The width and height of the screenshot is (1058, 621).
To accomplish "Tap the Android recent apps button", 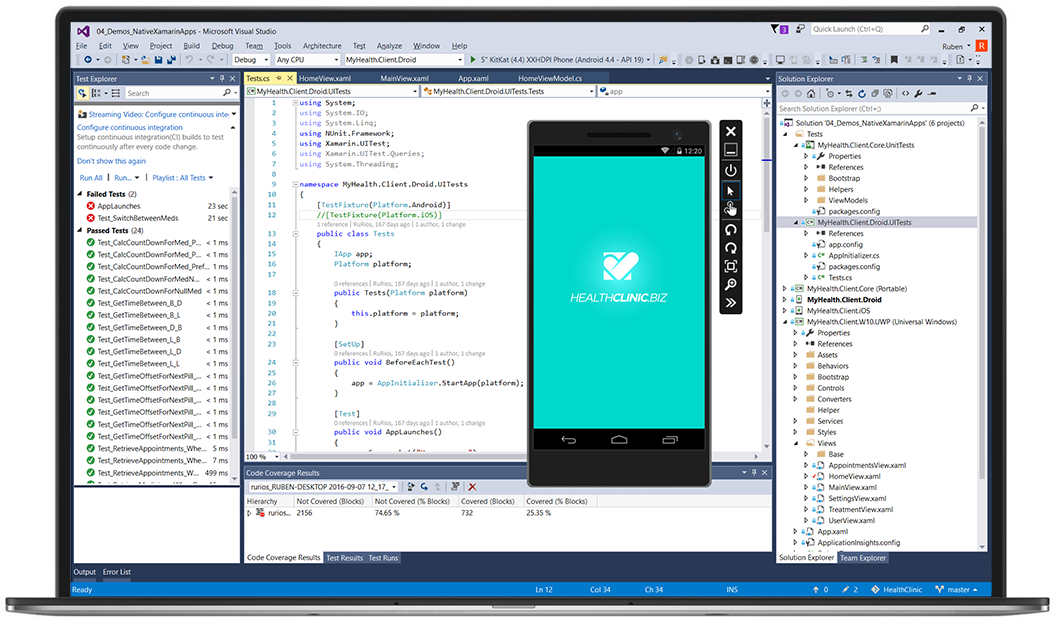I will tap(670, 440).
